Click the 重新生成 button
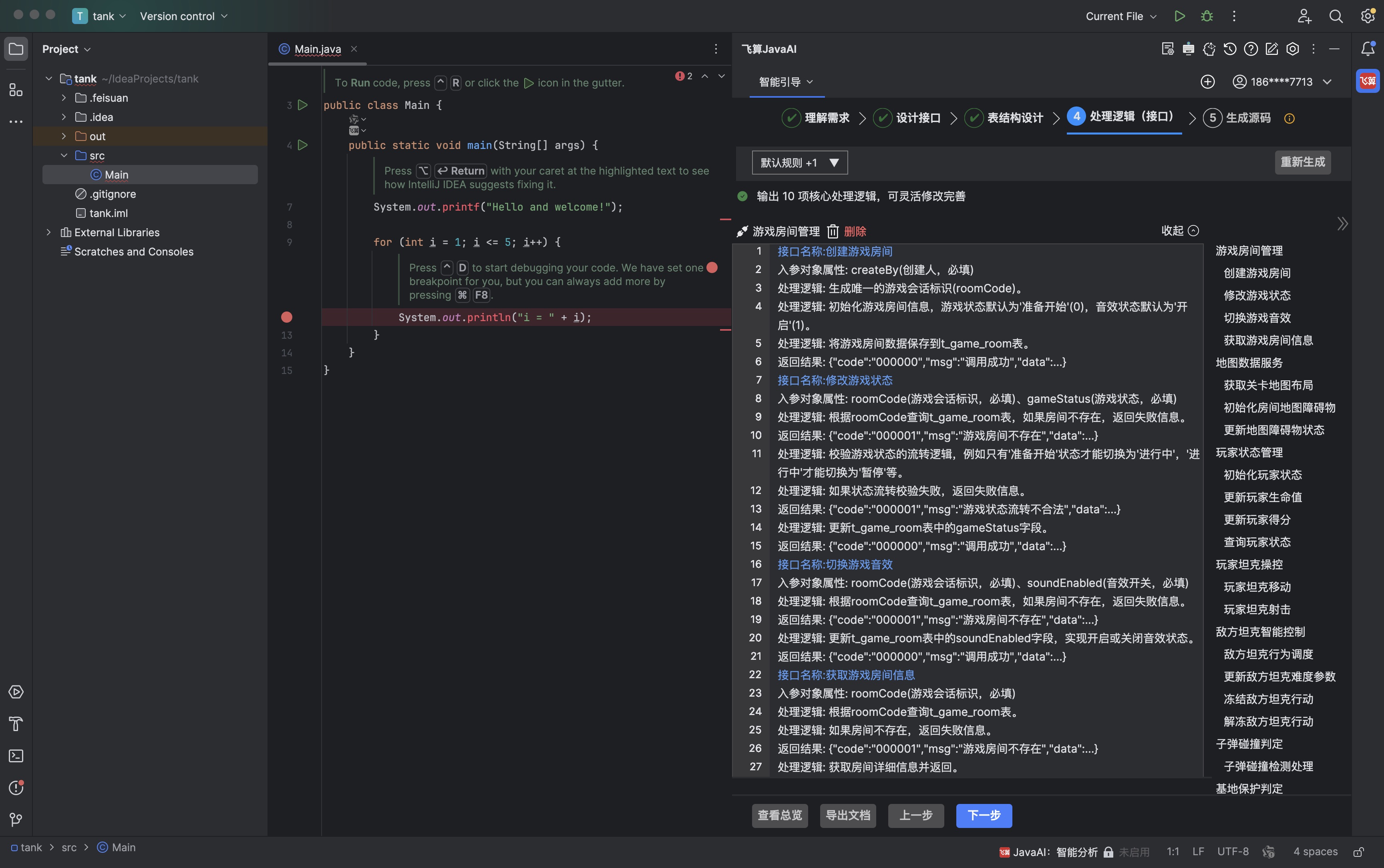 (x=1302, y=162)
